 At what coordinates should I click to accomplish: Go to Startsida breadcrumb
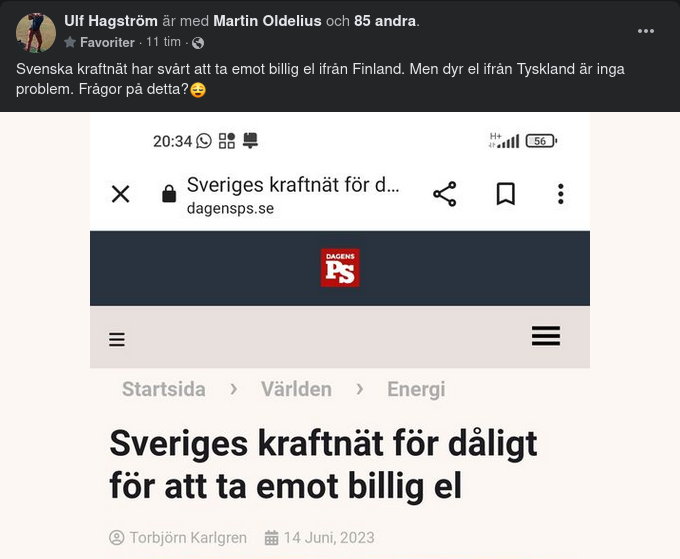pos(164,389)
